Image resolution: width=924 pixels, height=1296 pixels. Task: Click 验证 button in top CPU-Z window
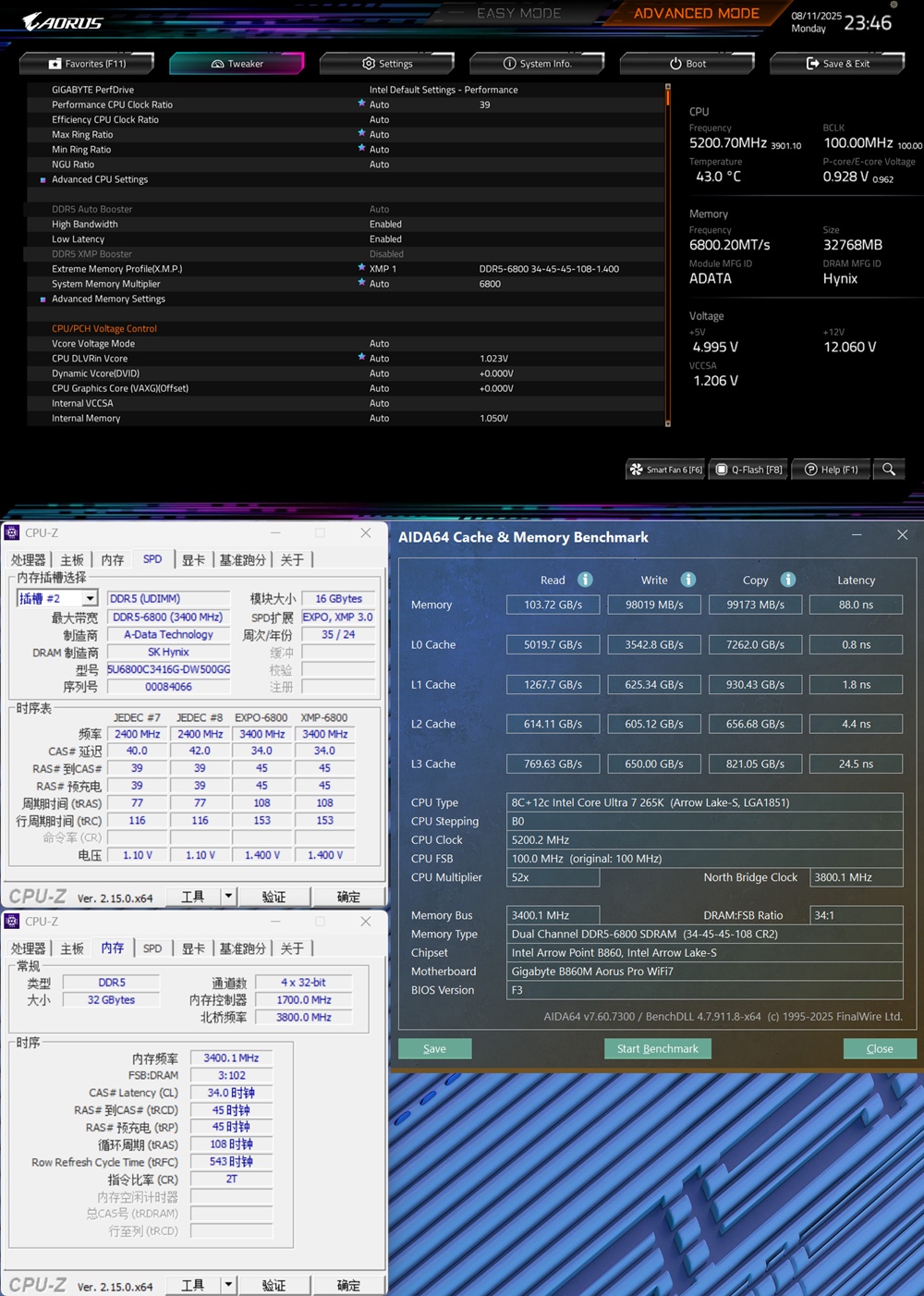(x=274, y=897)
